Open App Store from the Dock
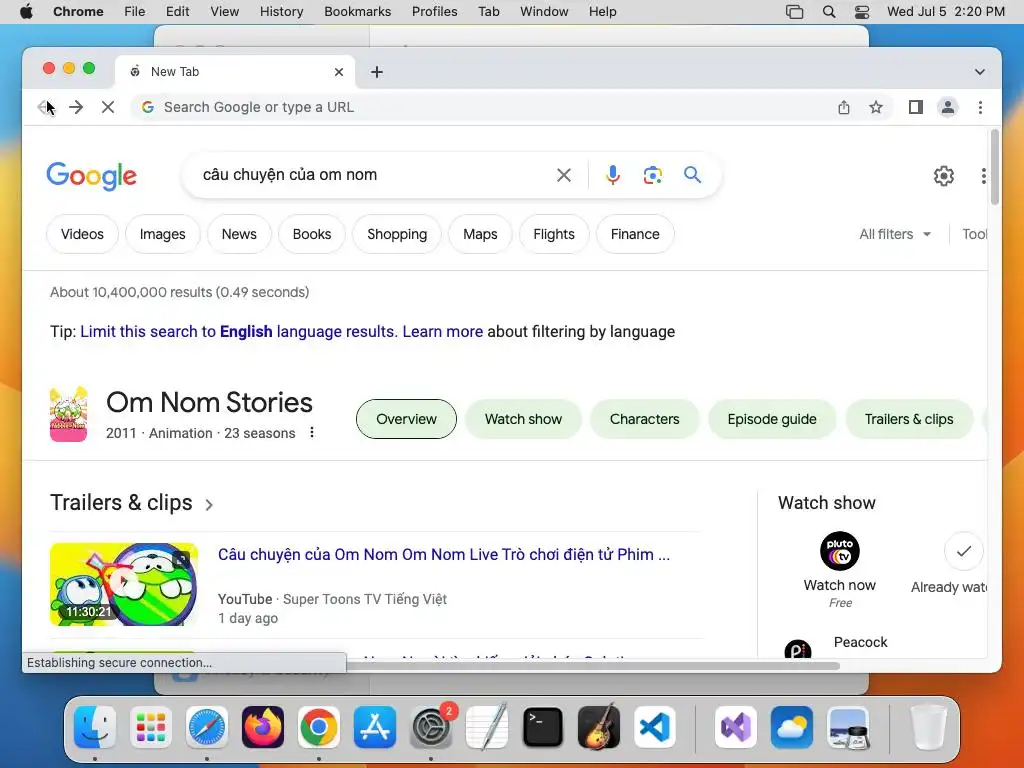Screen dimensions: 1024x768 point(375,727)
